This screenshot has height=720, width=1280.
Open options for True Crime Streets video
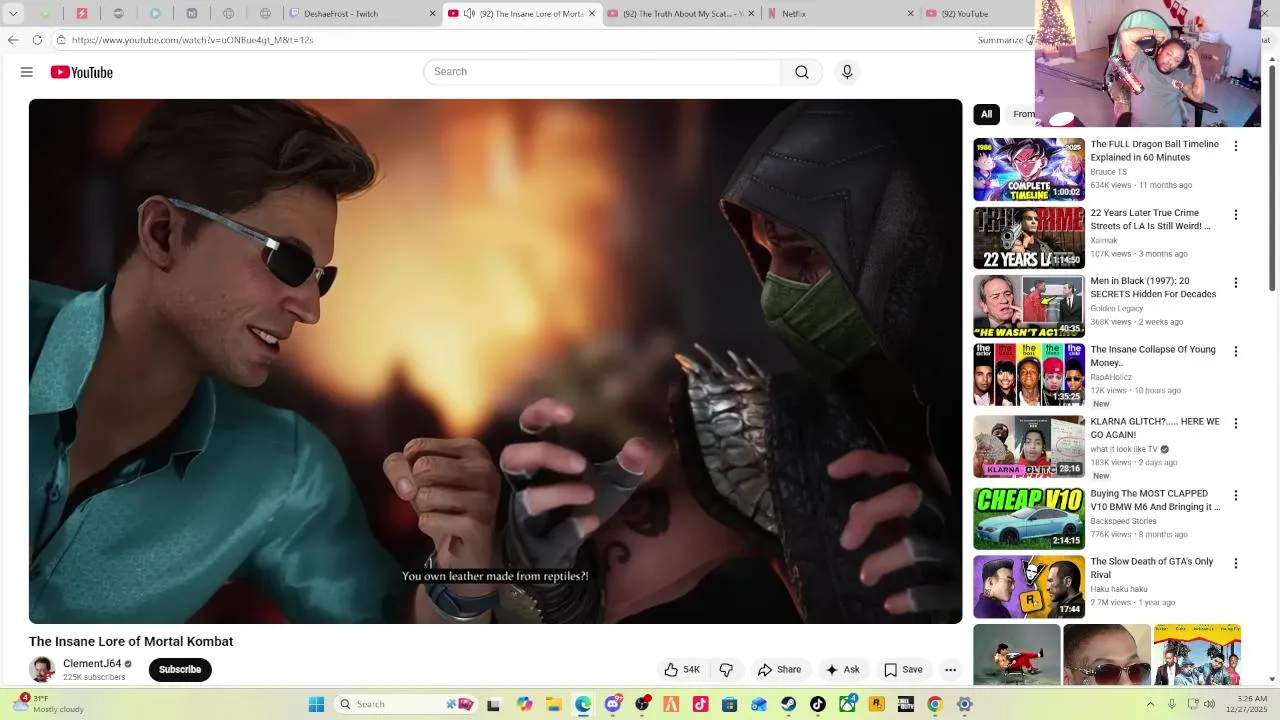tap(1236, 215)
